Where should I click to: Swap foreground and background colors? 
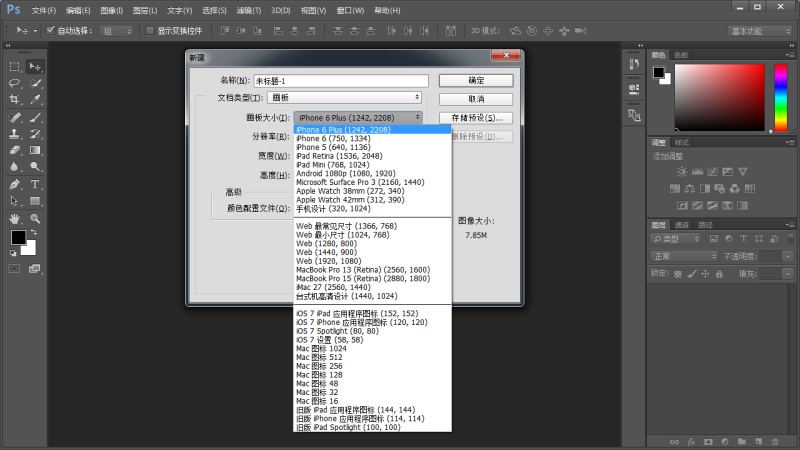34,233
